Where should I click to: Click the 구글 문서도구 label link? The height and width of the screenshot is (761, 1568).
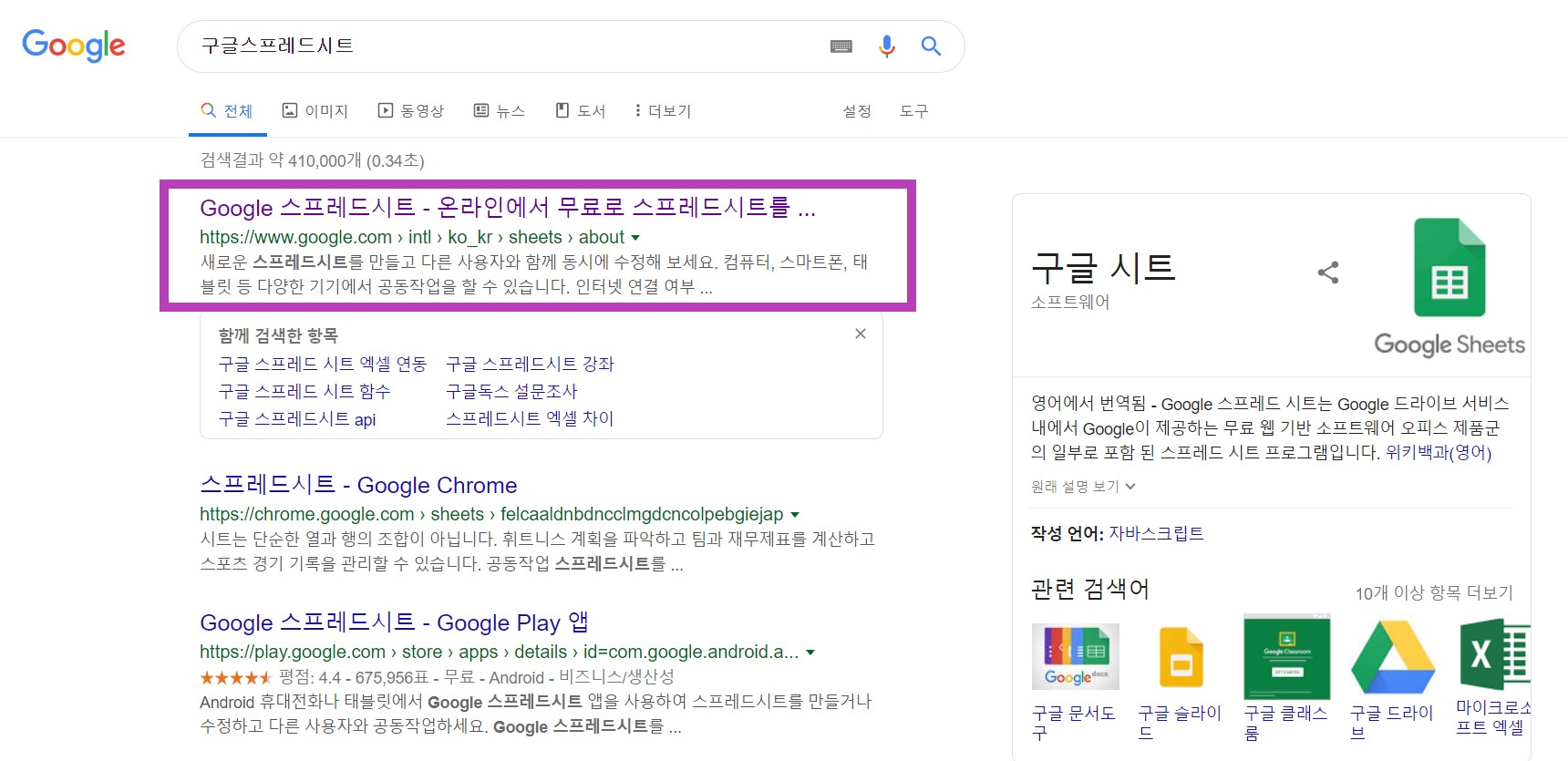(1074, 723)
